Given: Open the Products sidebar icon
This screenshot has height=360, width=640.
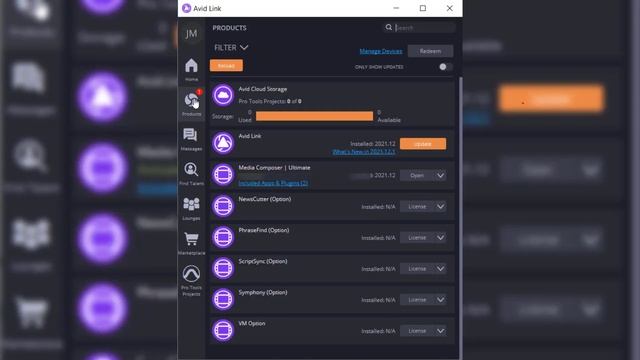Looking at the screenshot, I should click(191, 103).
